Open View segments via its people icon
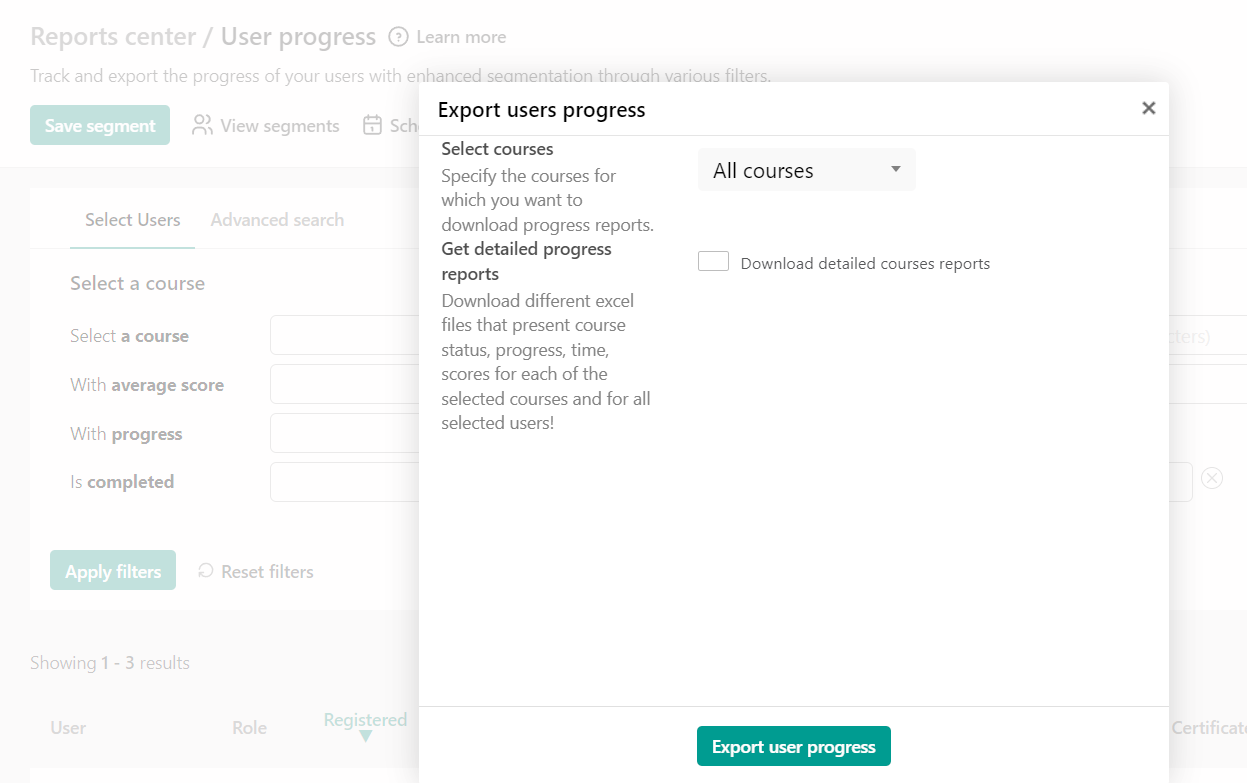1247x783 pixels. click(203, 125)
